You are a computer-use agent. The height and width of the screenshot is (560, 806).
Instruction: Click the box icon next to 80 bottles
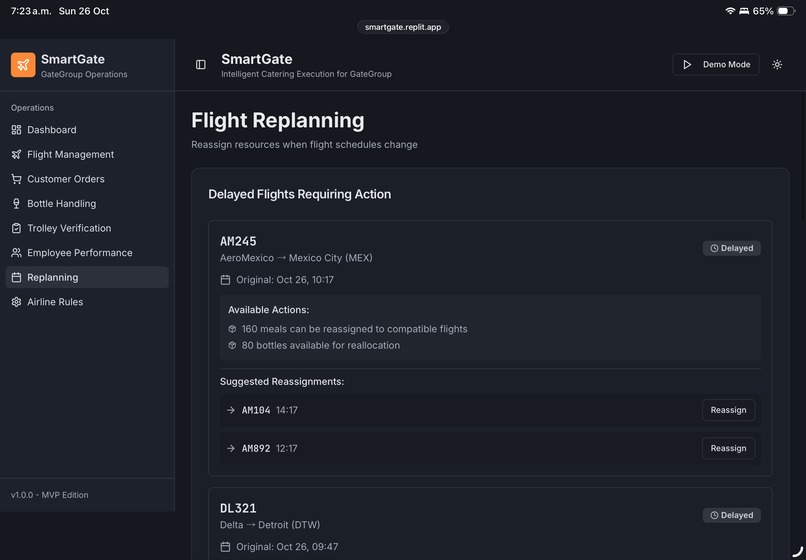[x=232, y=345]
